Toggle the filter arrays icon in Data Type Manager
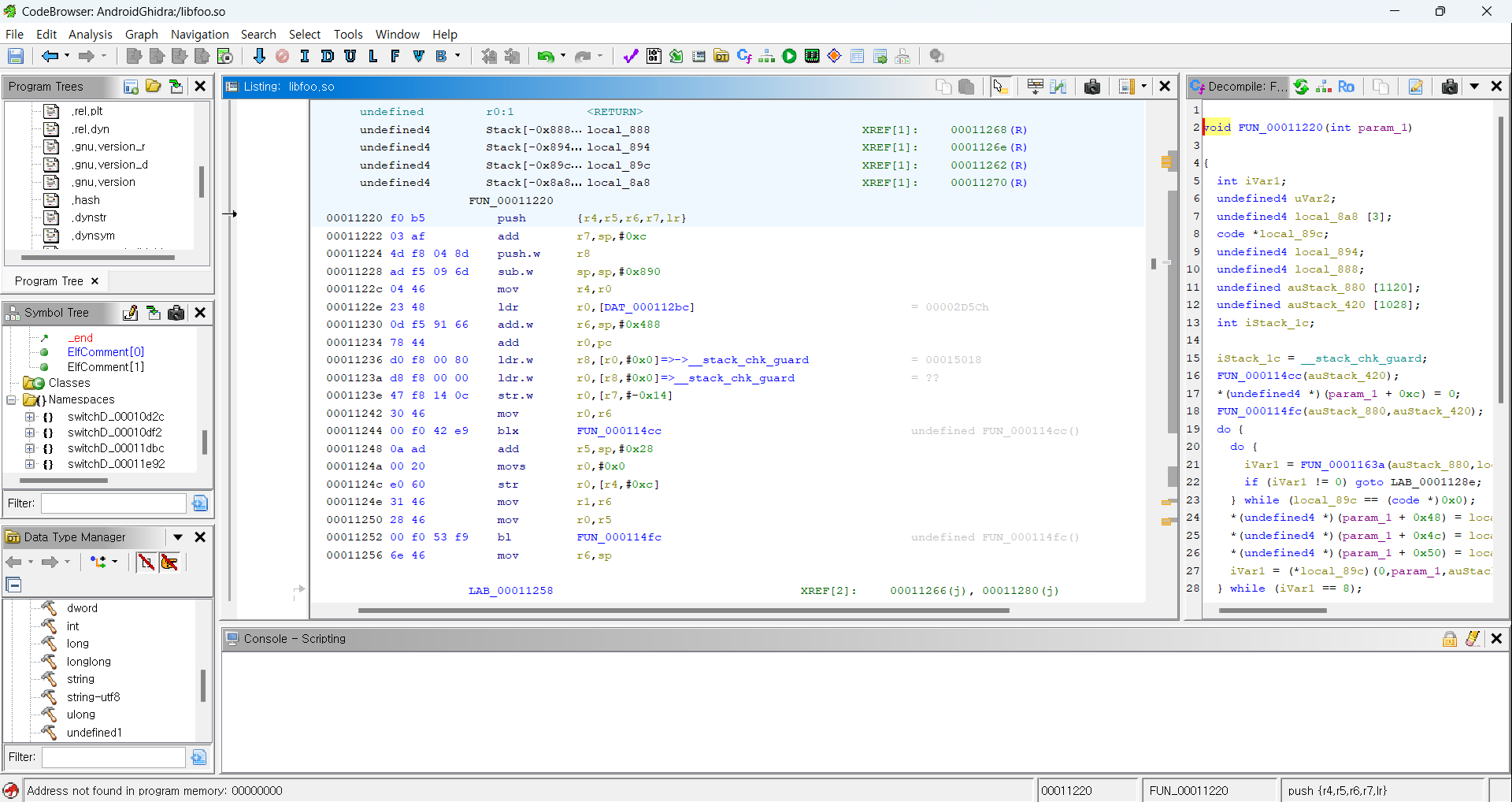Image resolution: width=1512 pixels, height=802 pixels. click(146, 562)
